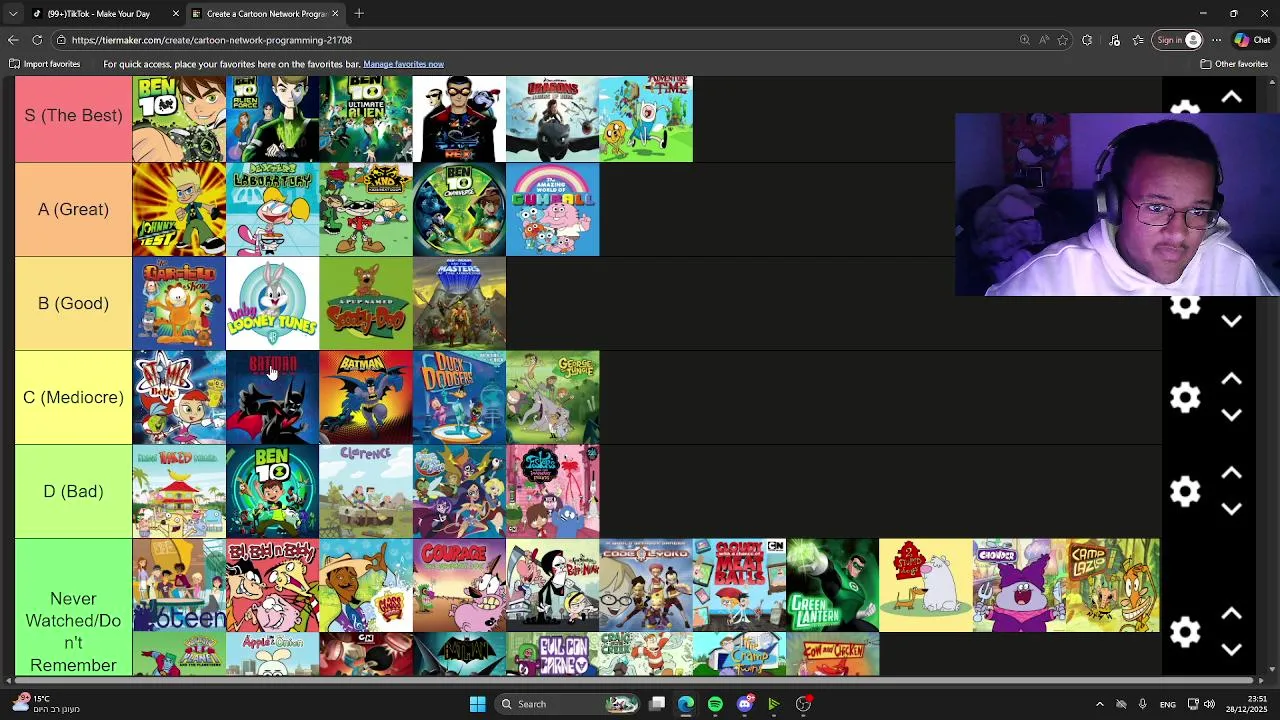This screenshot has width=1280, height=720.
Task: Select Johnny Test thumbnail in A row
Action: pyautogui.click(x=179, y=209)
